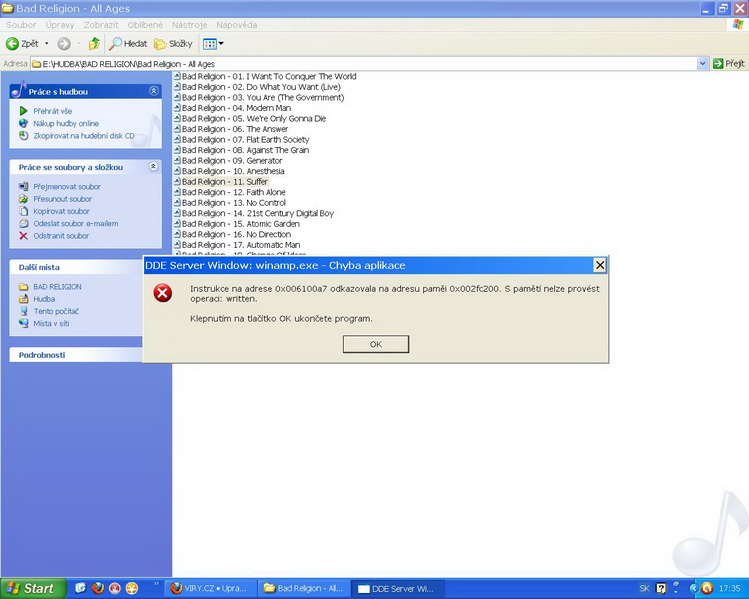749x599 pixels.
Task: Open the Zpět history dropdown arrow
Action: (x=47, y=44)
